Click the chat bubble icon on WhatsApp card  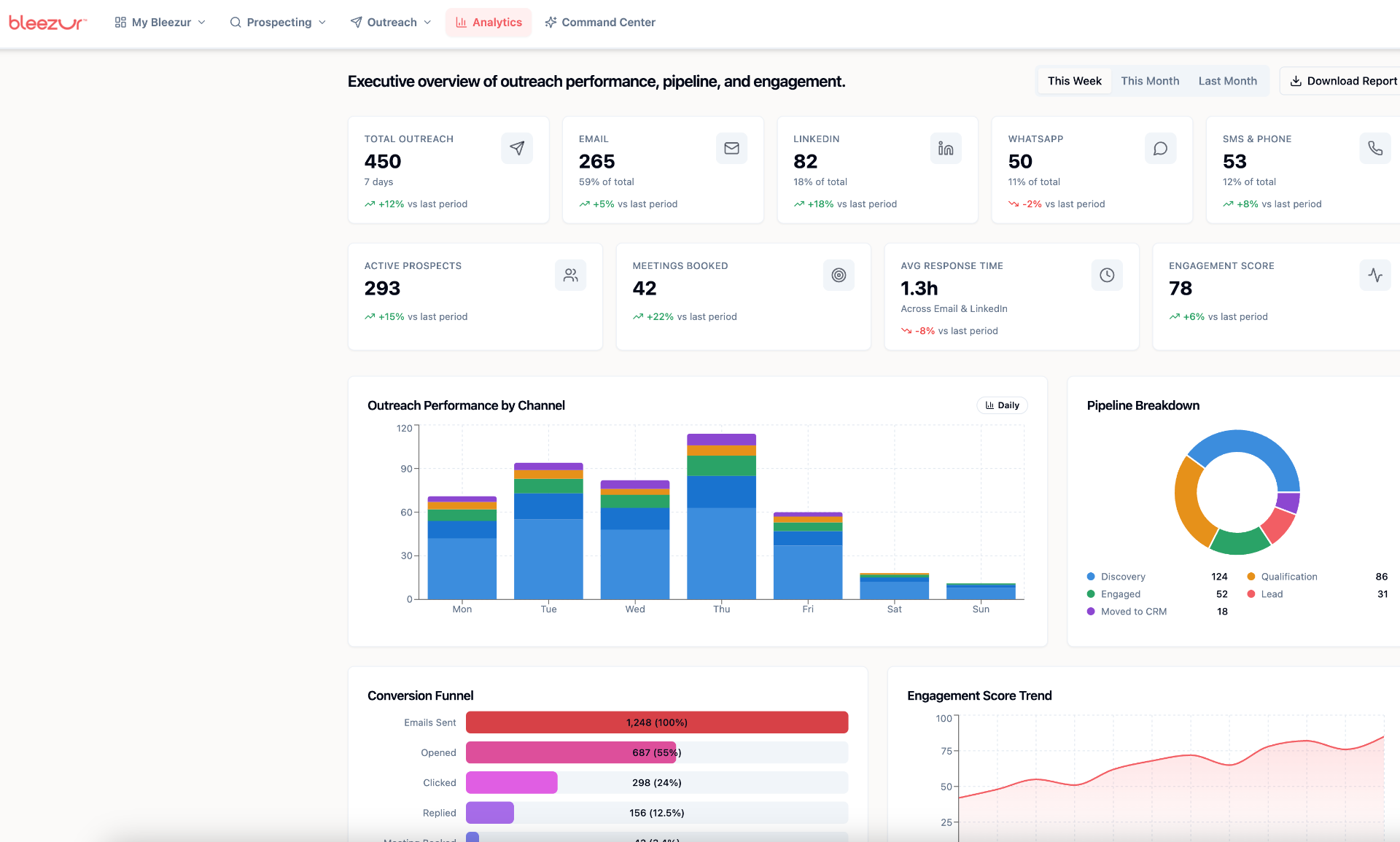1160,148
